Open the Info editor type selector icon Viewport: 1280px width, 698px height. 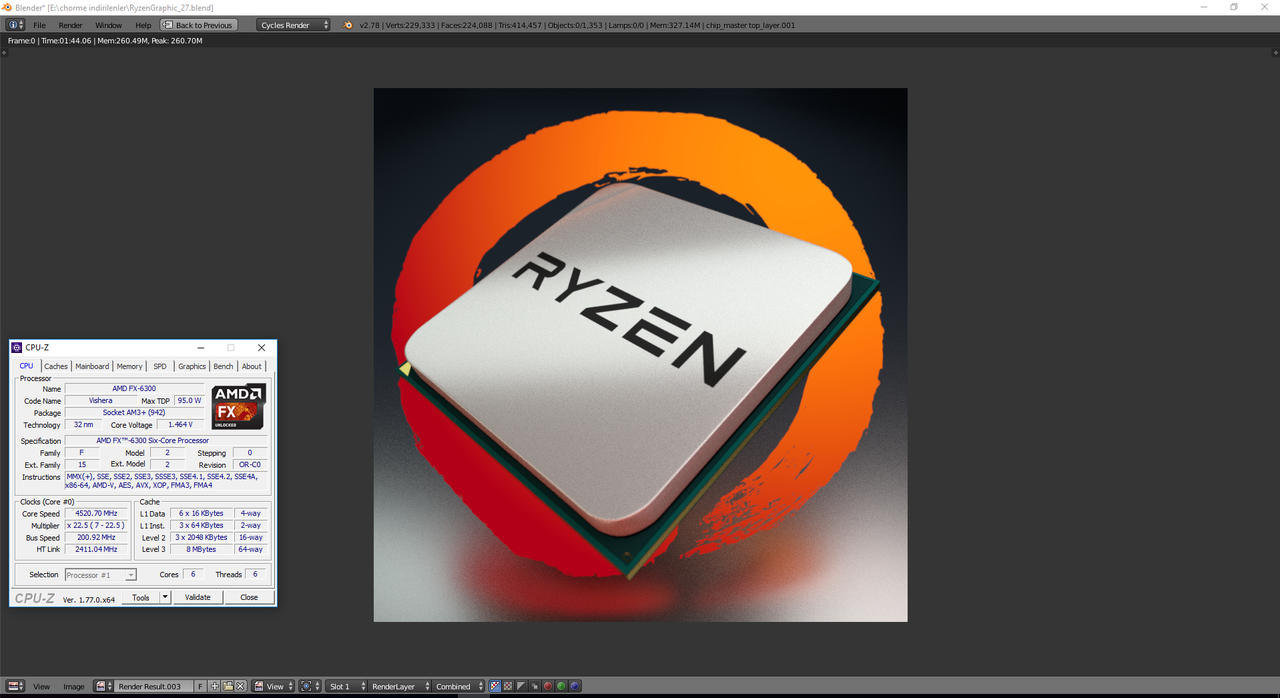tap(15, 25)
